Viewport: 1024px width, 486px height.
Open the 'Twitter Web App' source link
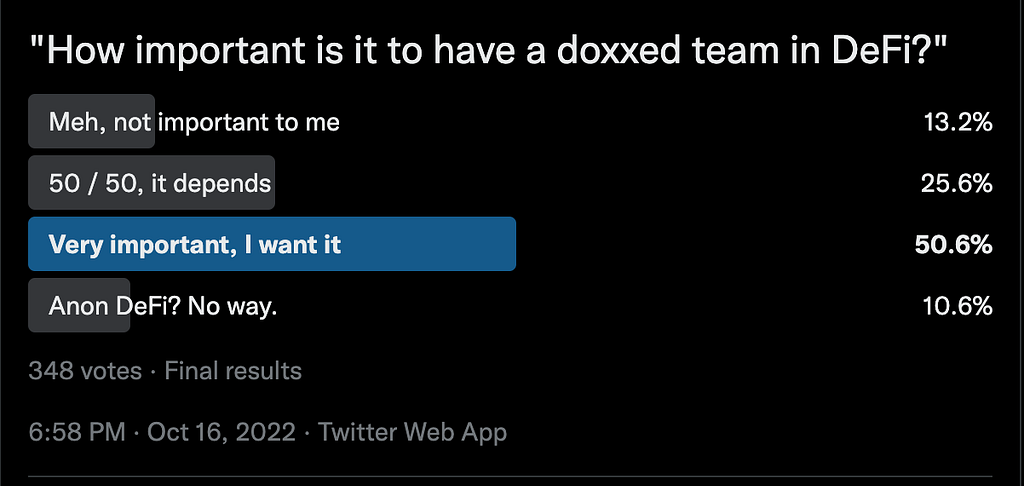click(412, 433)
